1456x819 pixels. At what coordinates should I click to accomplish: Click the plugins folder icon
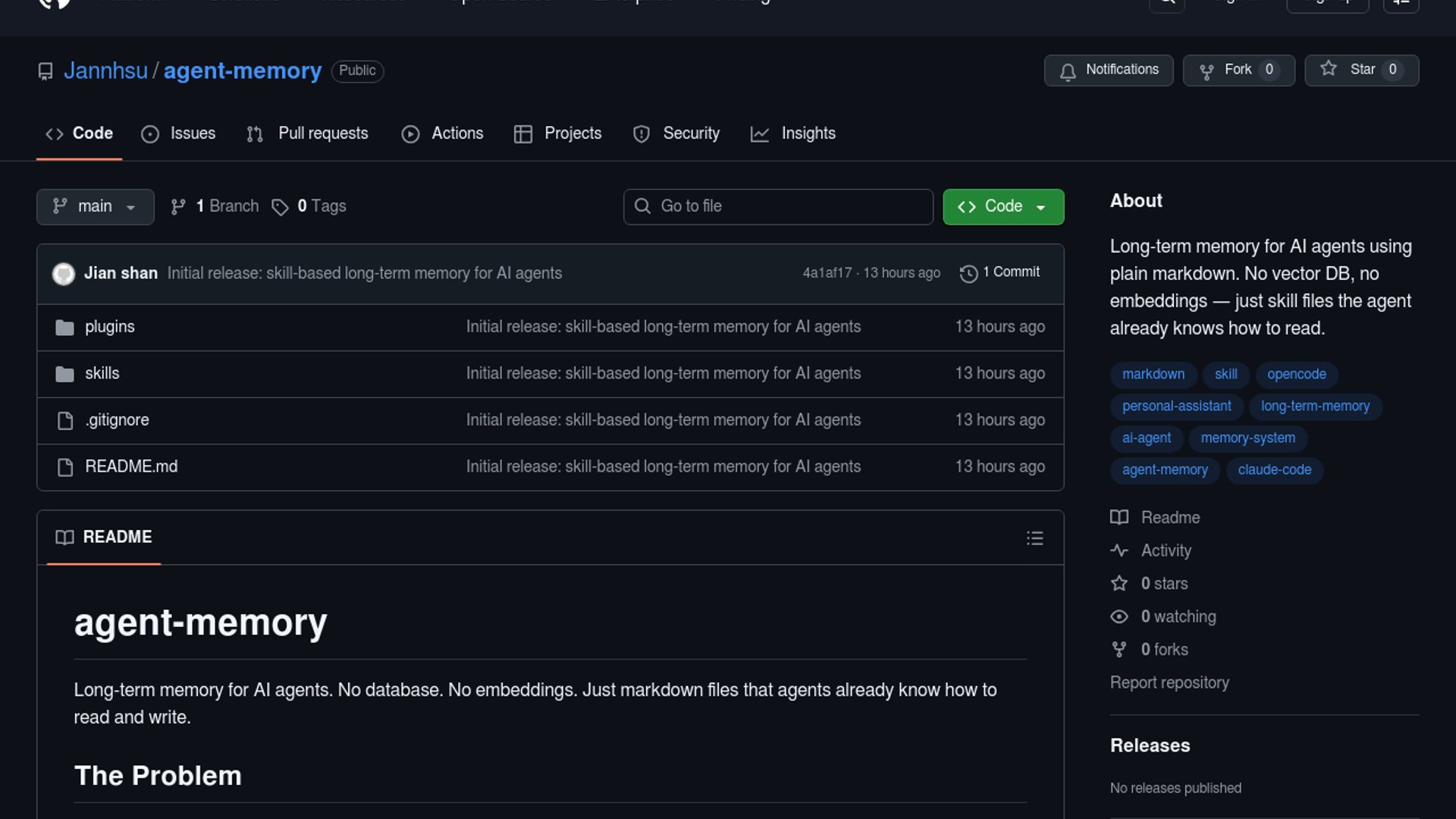point(65,328)
